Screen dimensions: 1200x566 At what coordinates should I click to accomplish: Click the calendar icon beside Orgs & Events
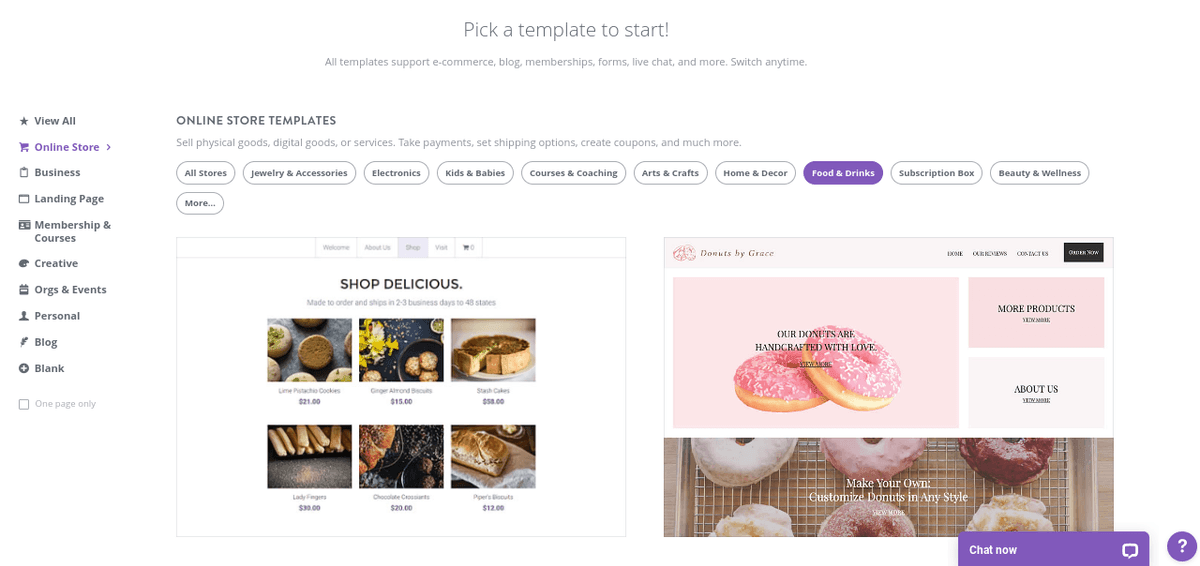(x=24, y=290)
